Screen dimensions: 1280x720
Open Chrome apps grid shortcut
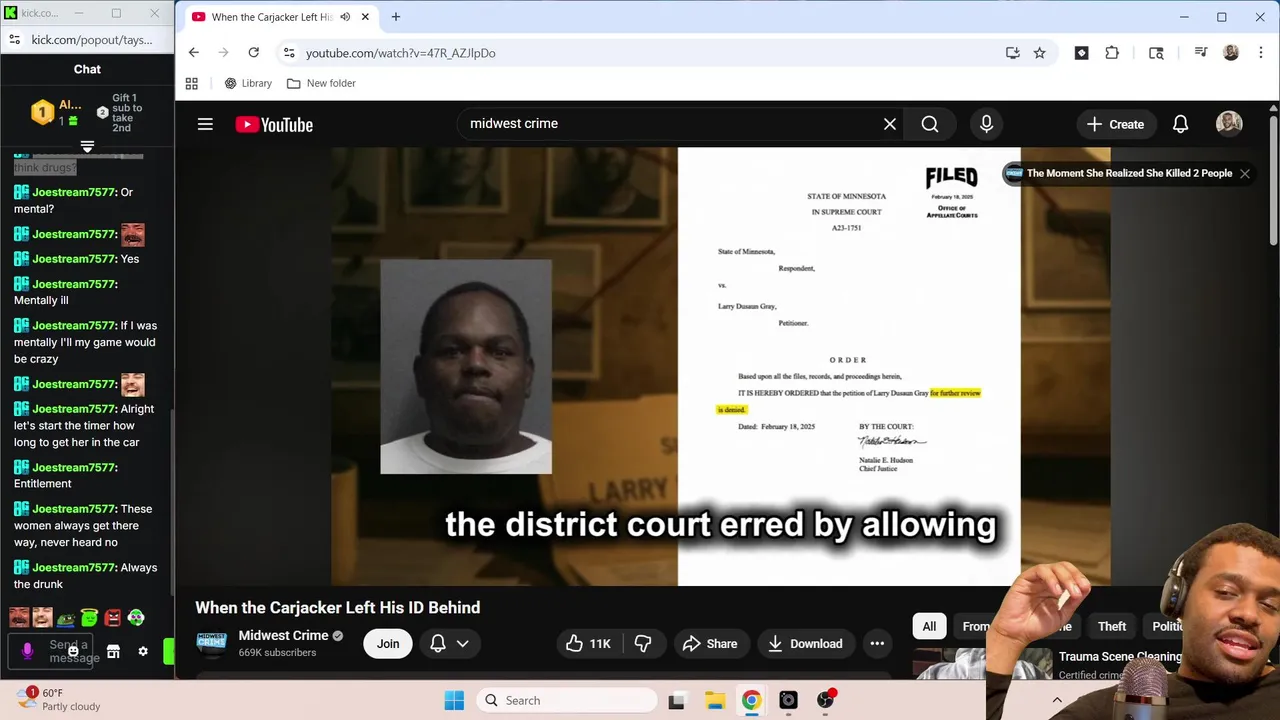(x=192, y=83)
